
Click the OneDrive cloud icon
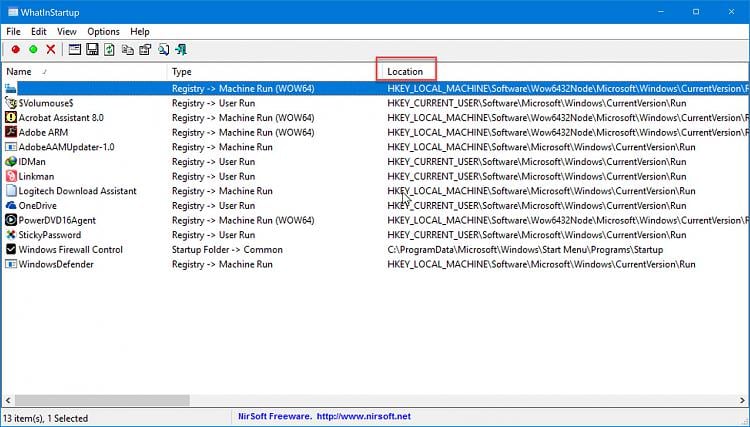click(11, 206)
